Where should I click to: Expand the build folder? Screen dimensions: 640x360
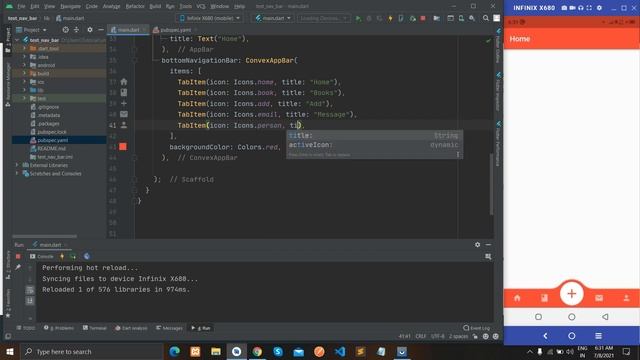(x=24, y=73)
